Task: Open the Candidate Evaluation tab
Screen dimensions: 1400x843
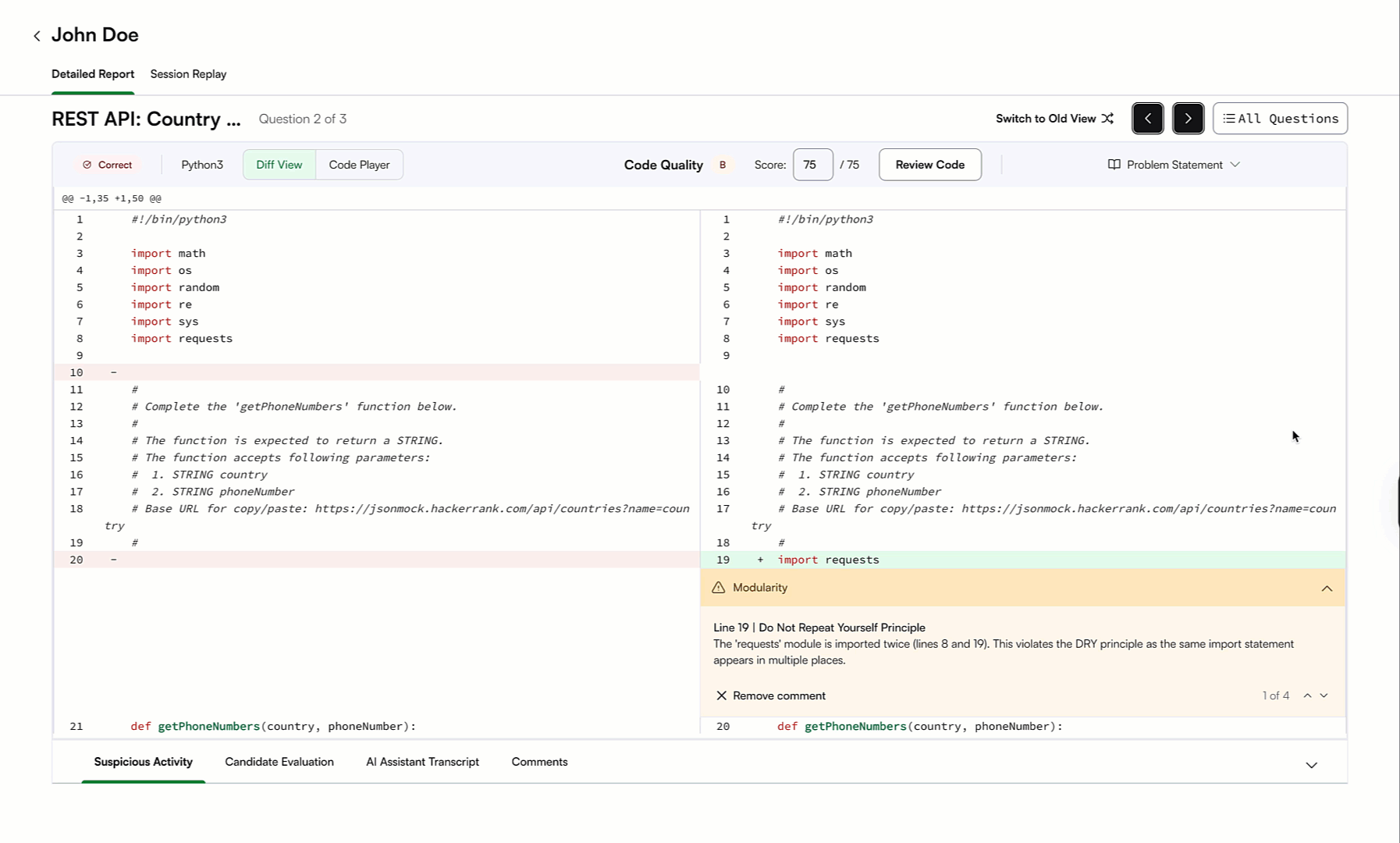Action: coord(279,761)
